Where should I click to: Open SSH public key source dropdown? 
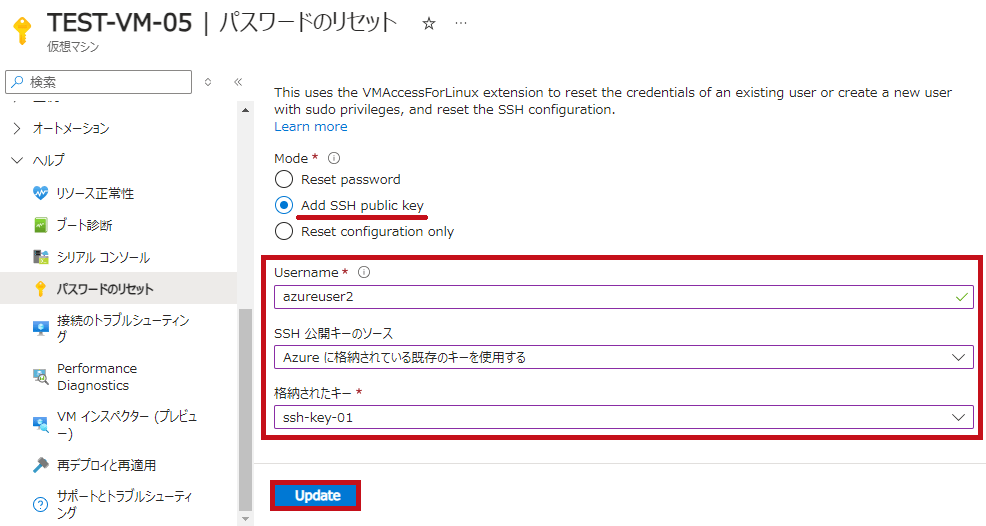622,357
